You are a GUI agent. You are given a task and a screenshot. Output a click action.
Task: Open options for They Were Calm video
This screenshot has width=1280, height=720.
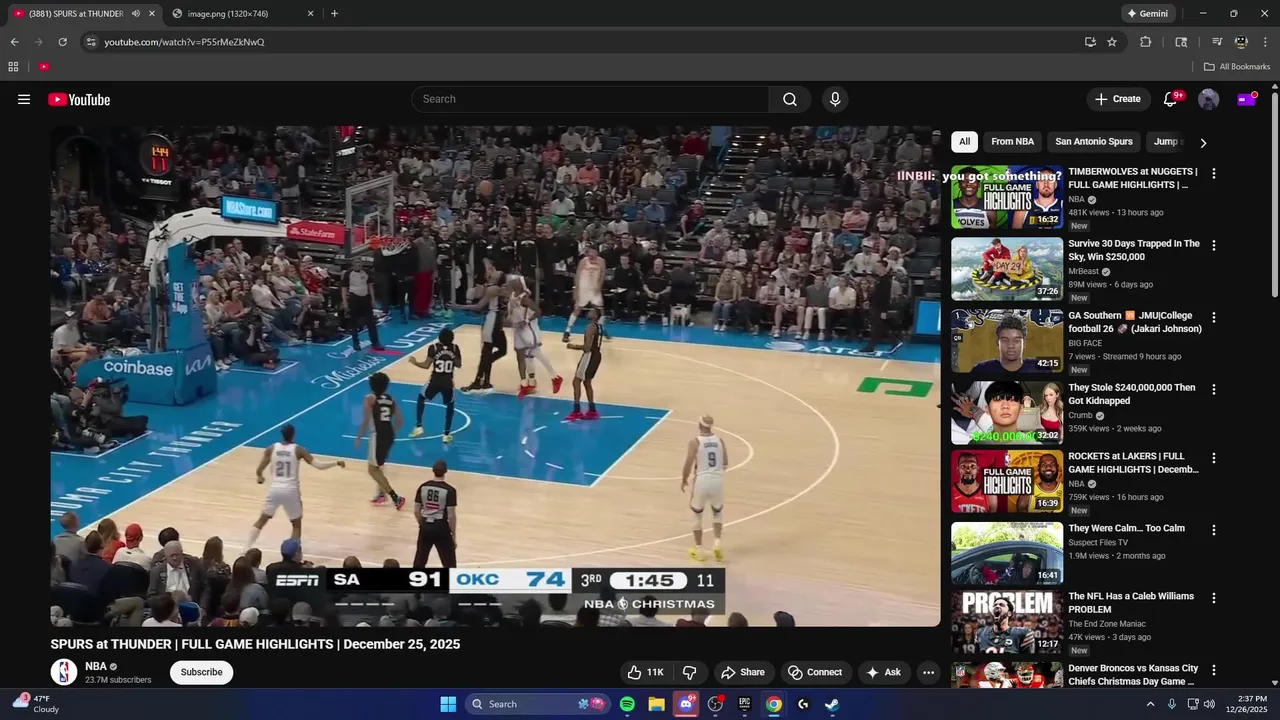(x=1214, y=530)
